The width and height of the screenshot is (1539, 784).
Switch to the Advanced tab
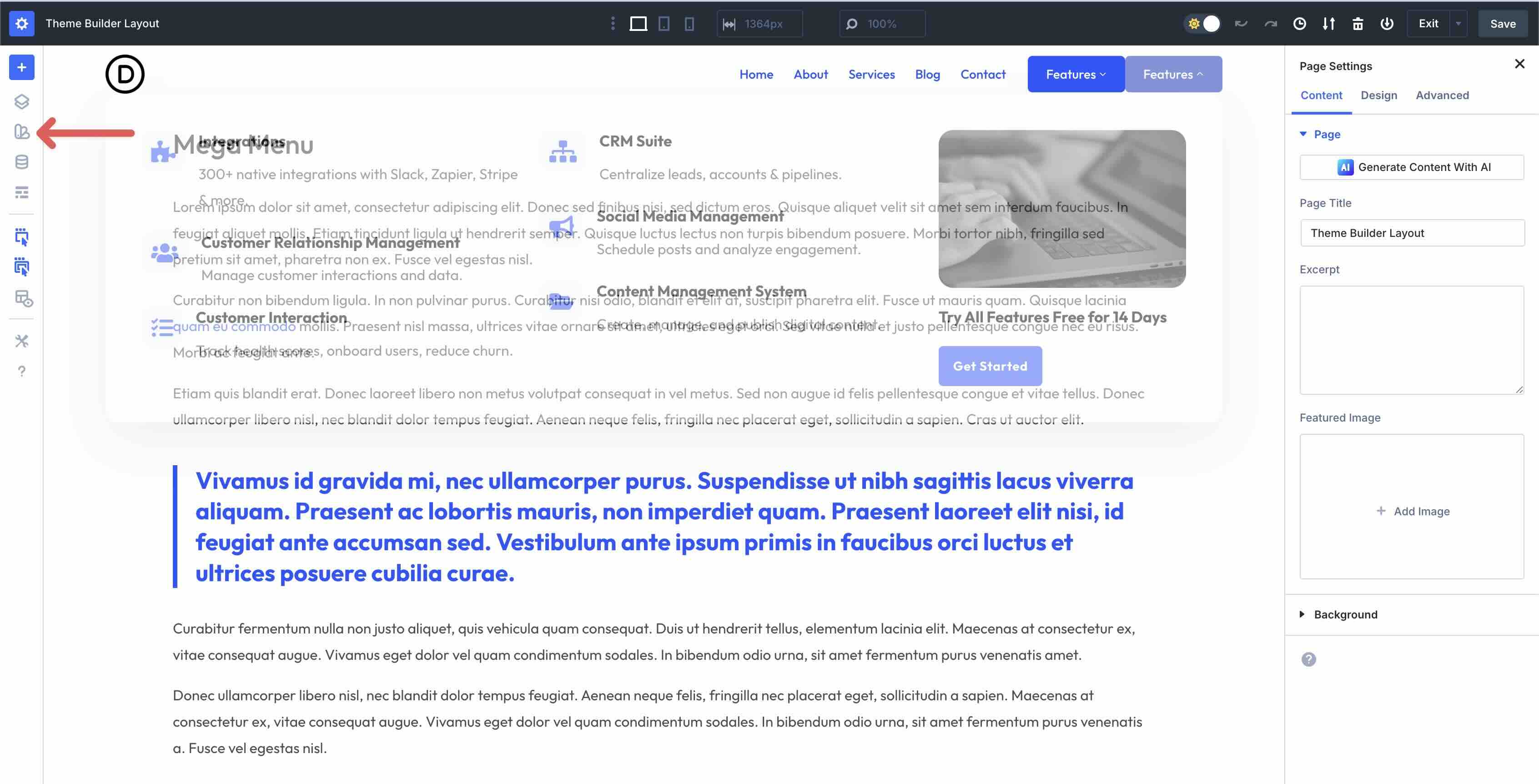[1442, 95]
